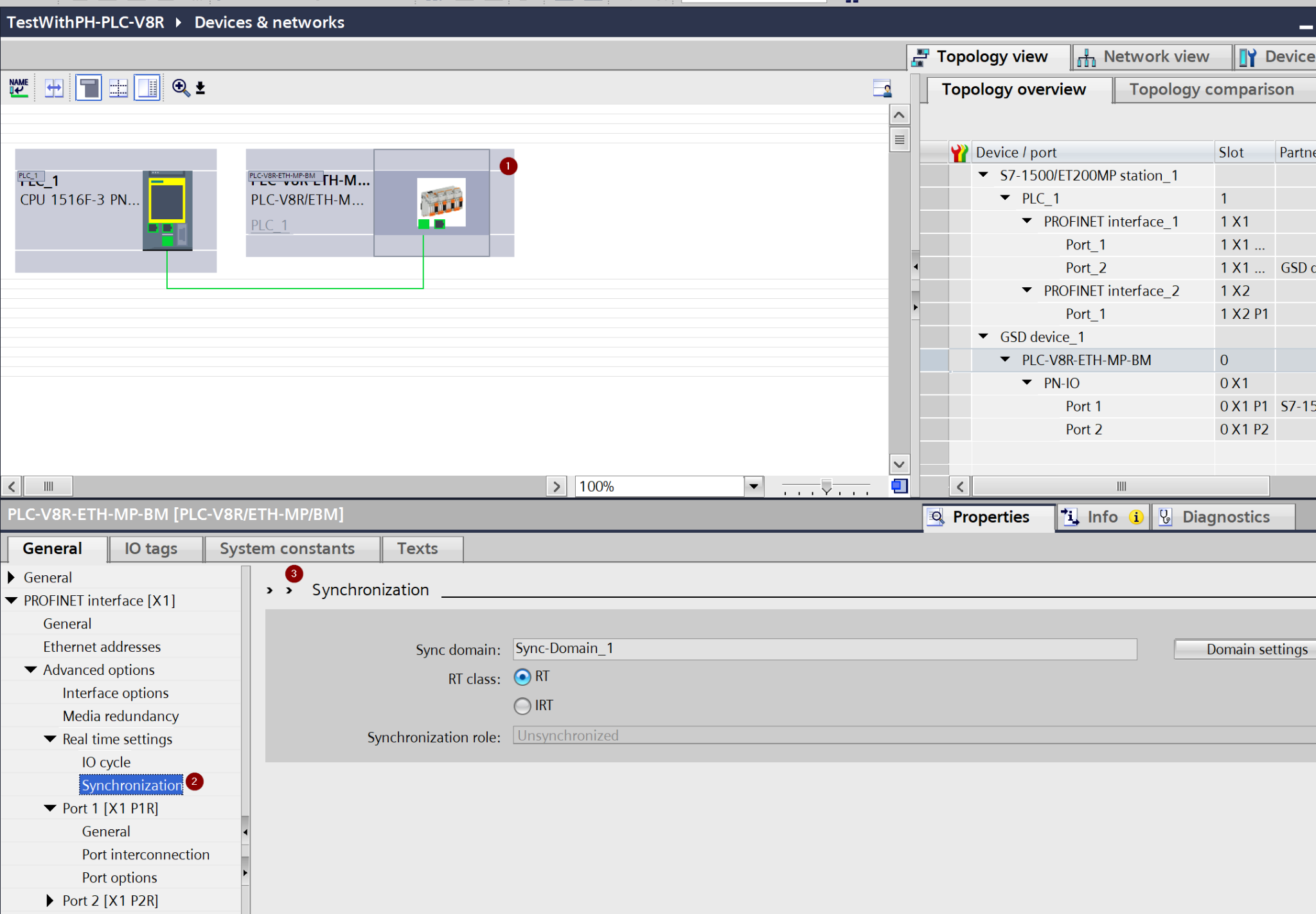Select the RT radio button
The width and height of the screenshot is (1316, 914).
coord(522,677)
